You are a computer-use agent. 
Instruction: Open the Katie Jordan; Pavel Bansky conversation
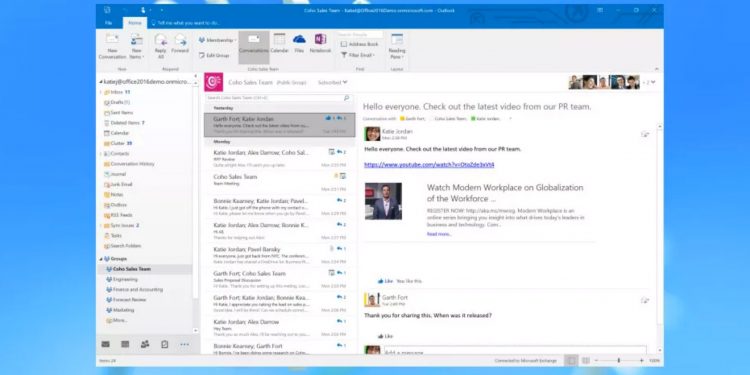[280, 255]
